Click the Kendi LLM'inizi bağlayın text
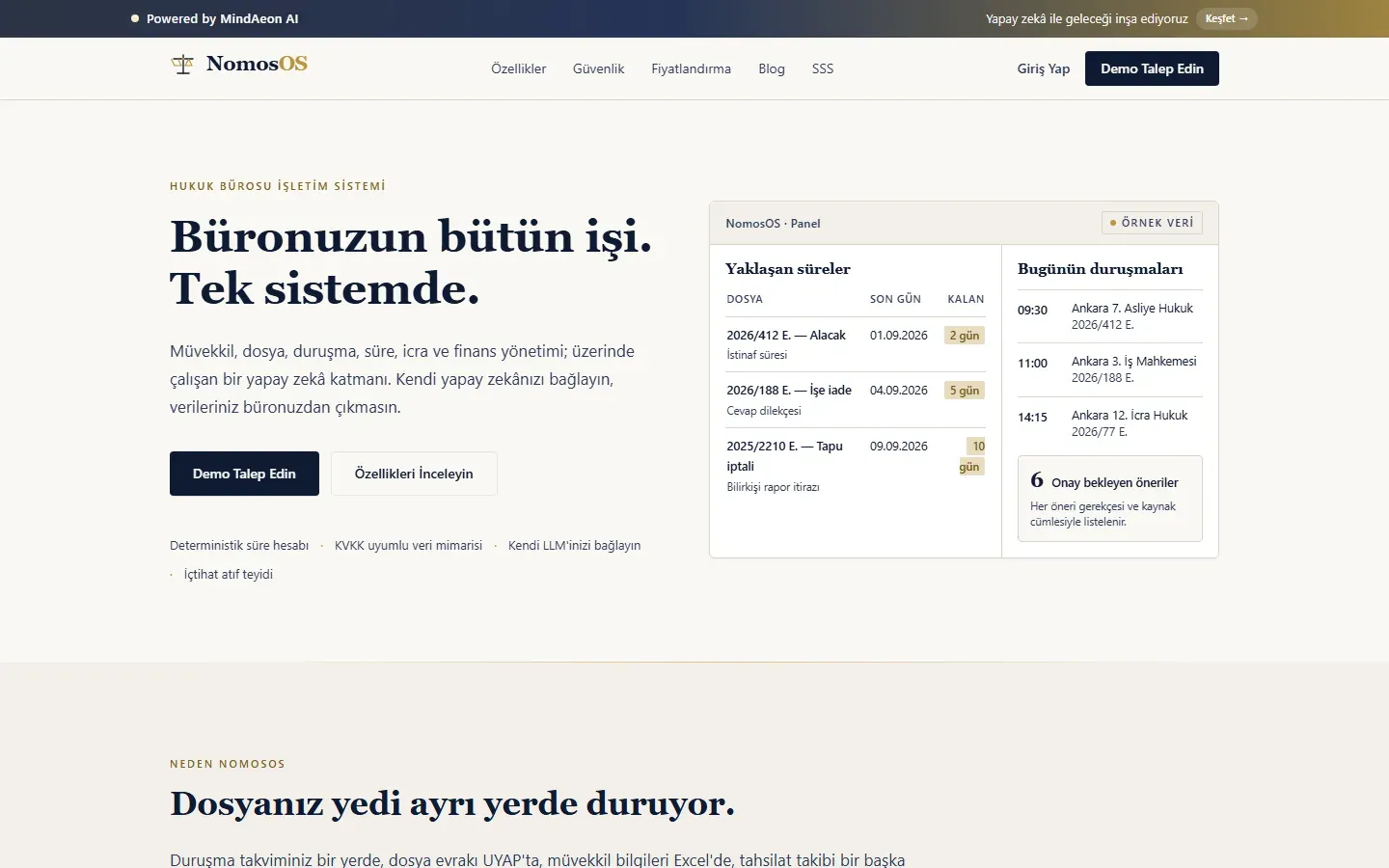Image resolution: width=1389 pixels, height=868 pixels. pyautogui.click(x=574, y=546)
